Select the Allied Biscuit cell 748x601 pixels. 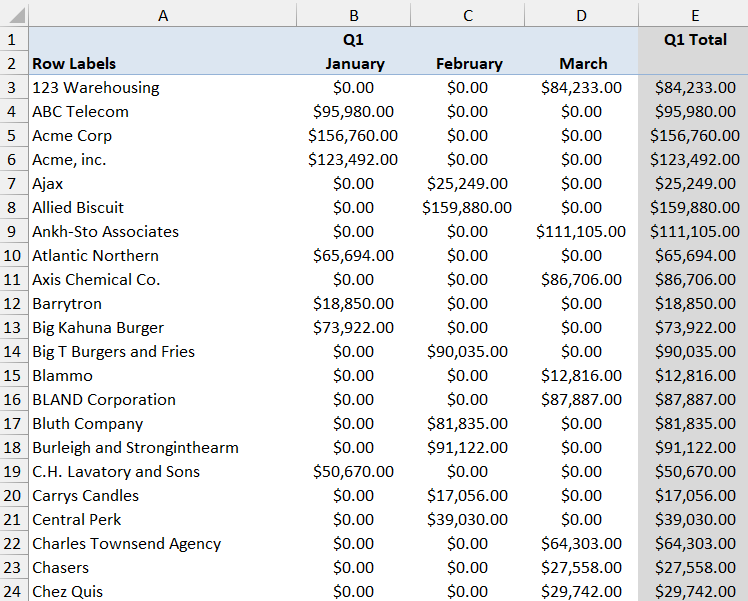[x=163, y=207]
